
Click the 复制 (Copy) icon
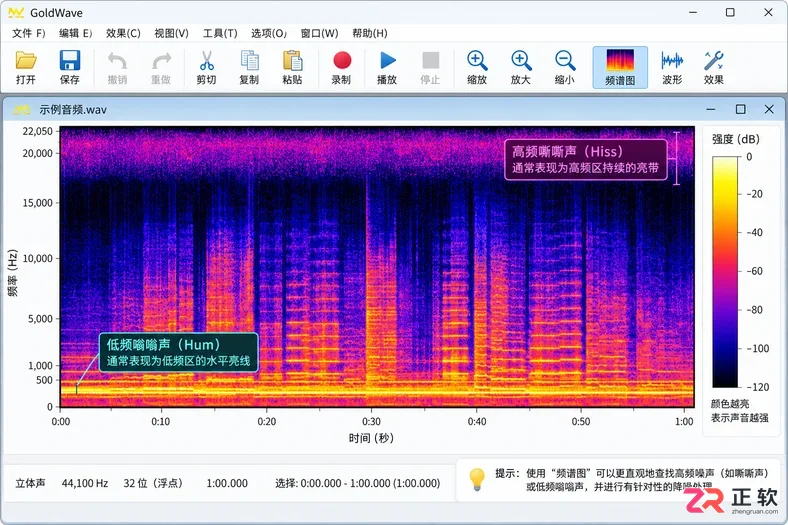tap(249, 60)
